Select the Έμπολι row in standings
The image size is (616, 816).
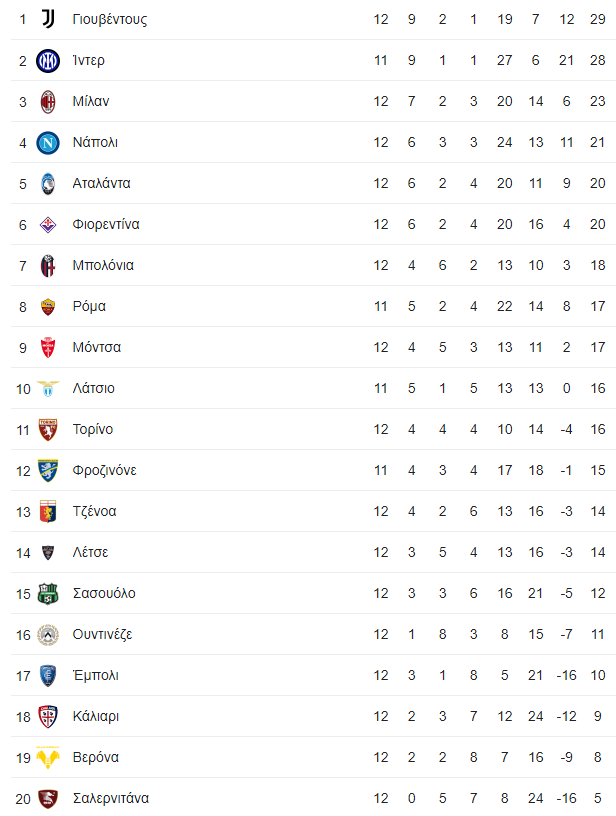coord(313,675)
